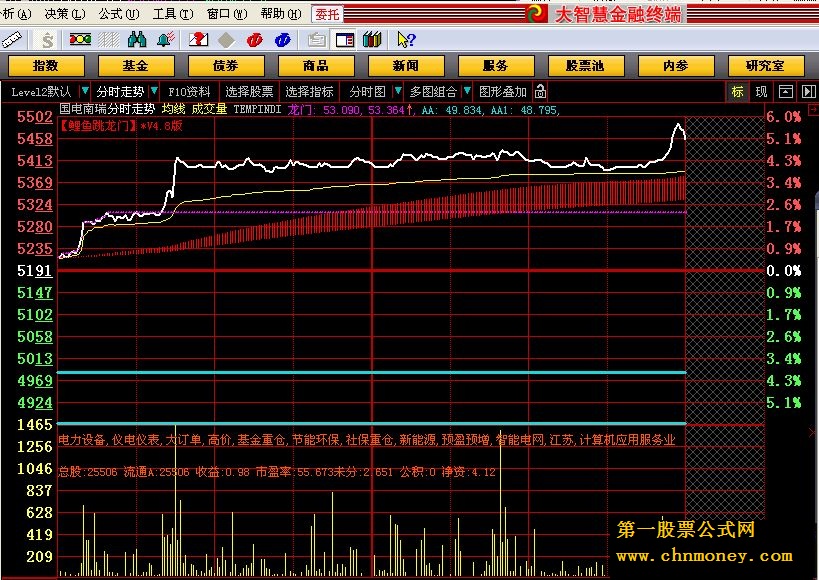Open the 帮助(H) menu
Screen dimensions: 819x580
[281, 14]
